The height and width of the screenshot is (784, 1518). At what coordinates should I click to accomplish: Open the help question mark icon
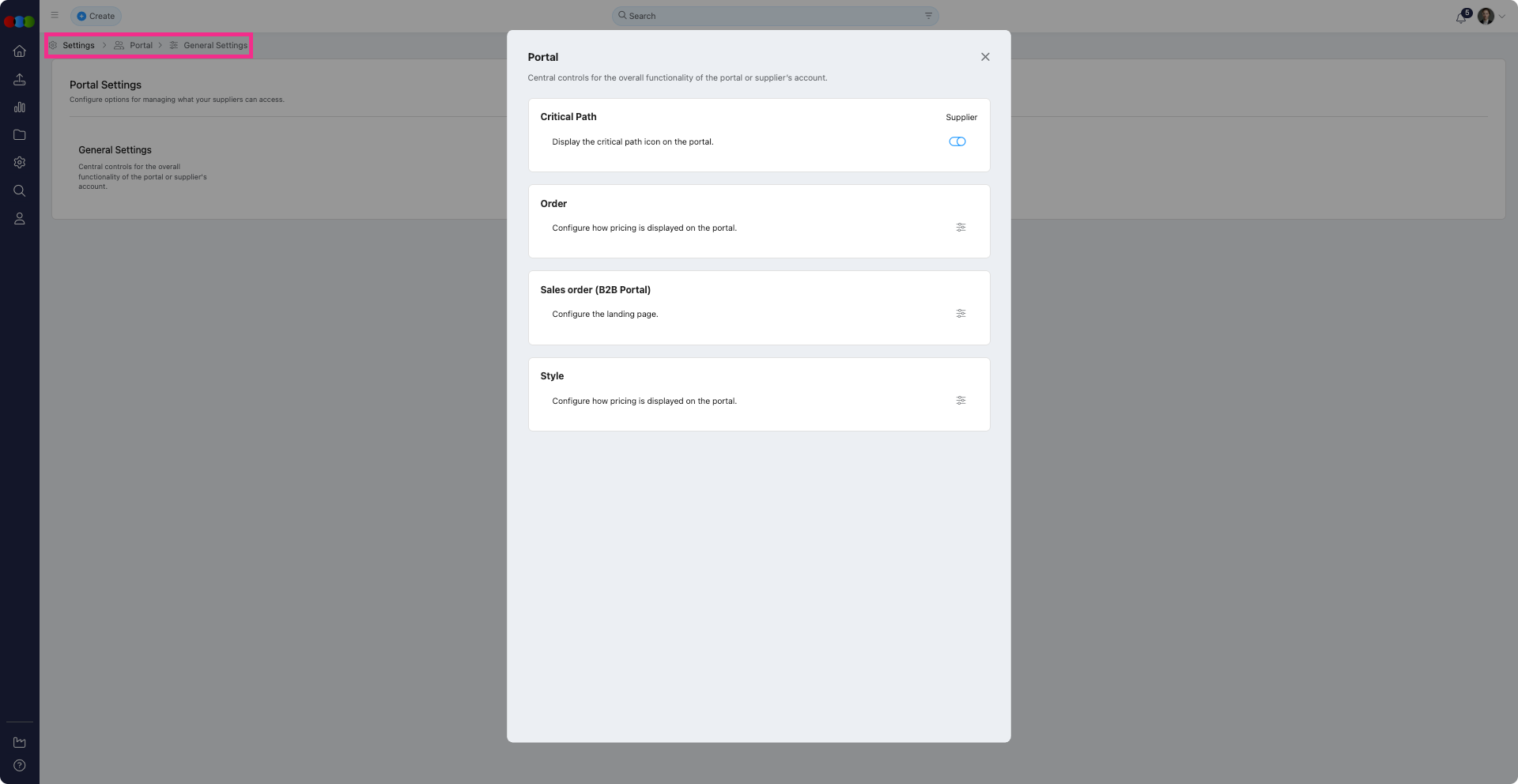tap(20, 765)
